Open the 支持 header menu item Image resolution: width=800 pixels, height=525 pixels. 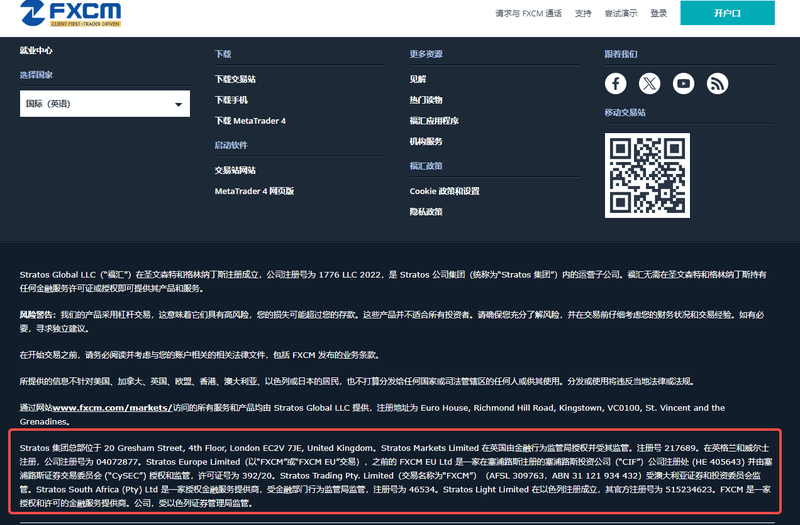pyautogui.click(x=583, y=13)
